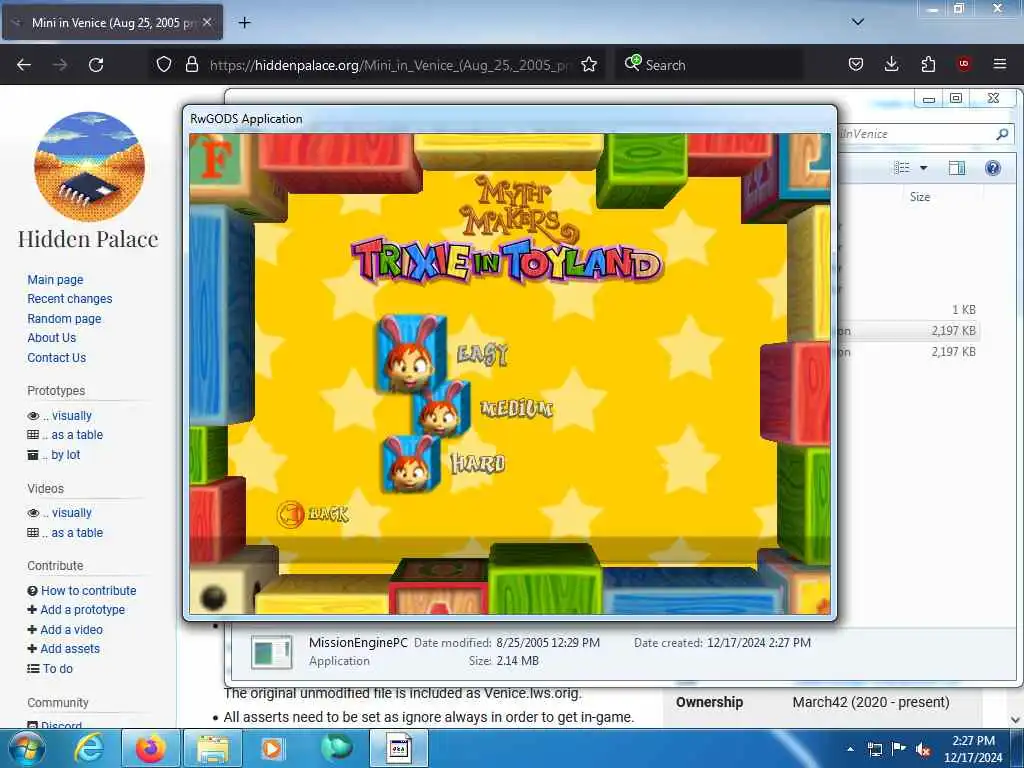Click the Hidden Palace logo image
Viewport: 1024px width, 768px height.
click(x=89, y=167)
